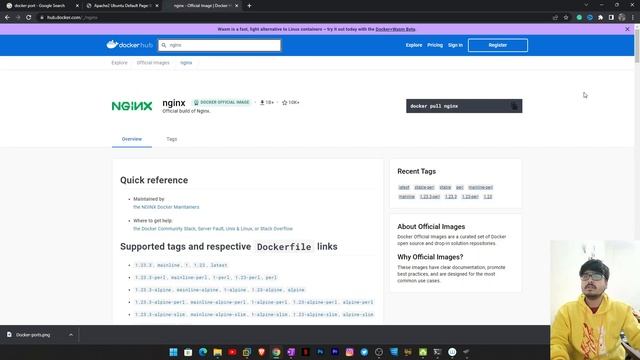Bookmark this page with the star icon
Viewport: 640px width, 360px height.
coord(566,18)
